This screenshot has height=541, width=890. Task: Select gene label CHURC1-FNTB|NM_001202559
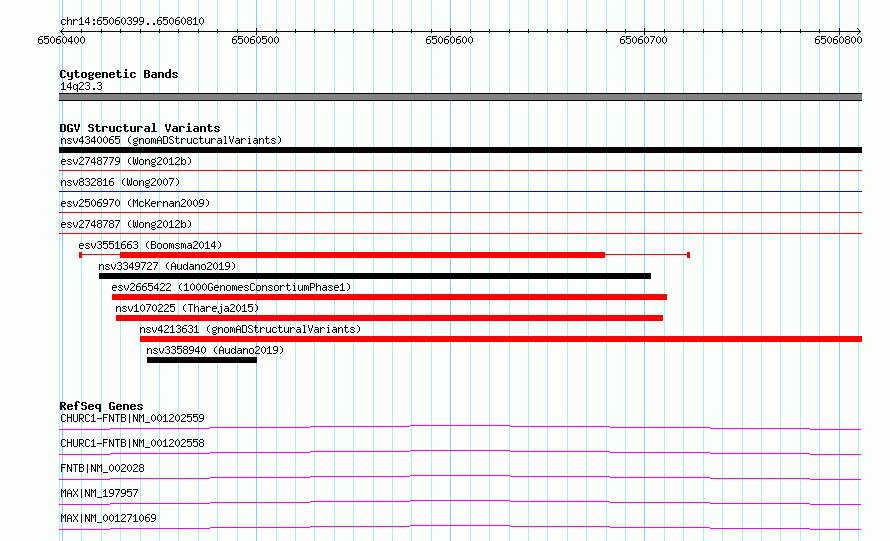pos(132,418)
